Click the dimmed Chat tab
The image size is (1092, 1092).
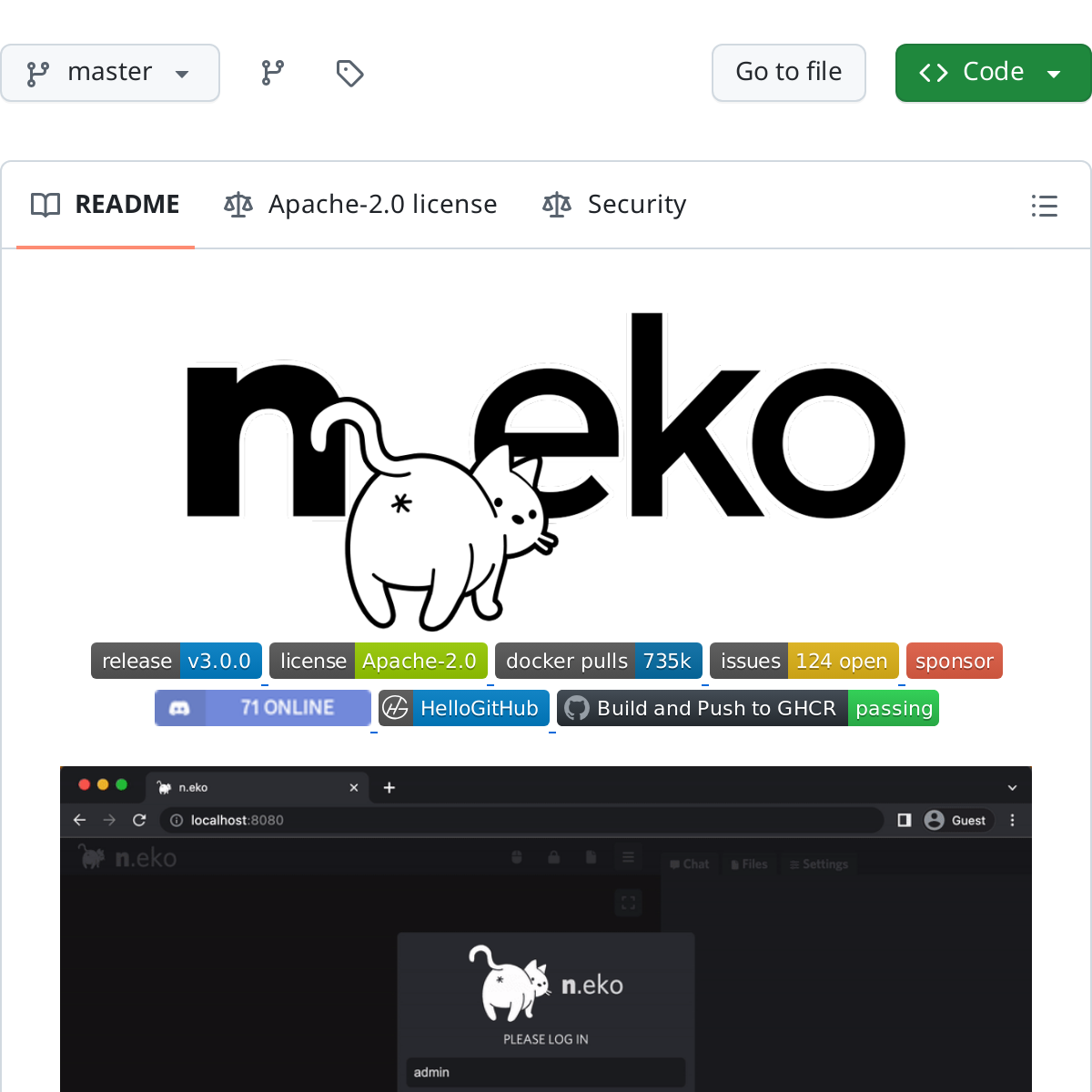pyautogui.click(x=690, y=864)
